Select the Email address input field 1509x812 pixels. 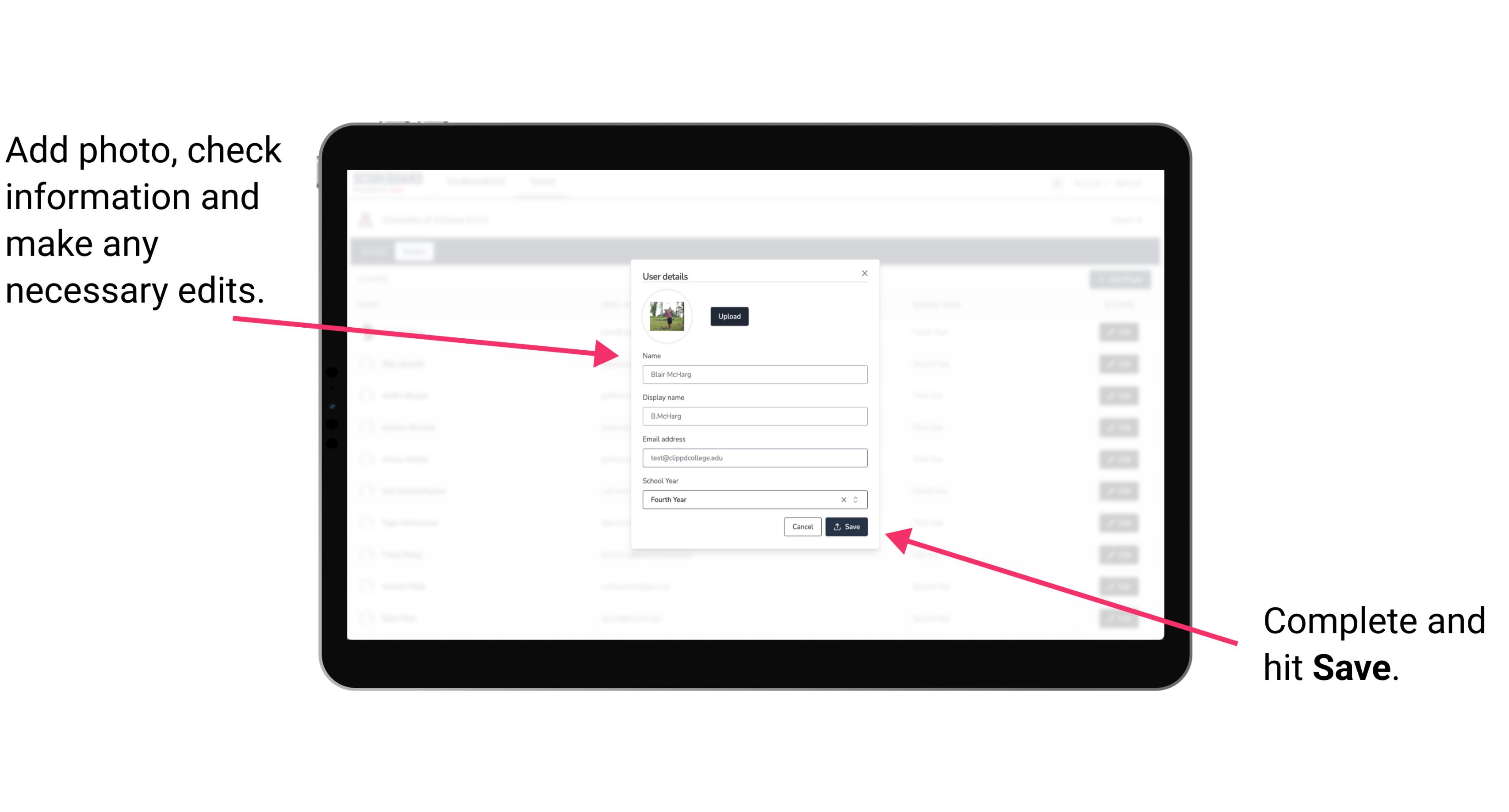click(x=754, y=458)
